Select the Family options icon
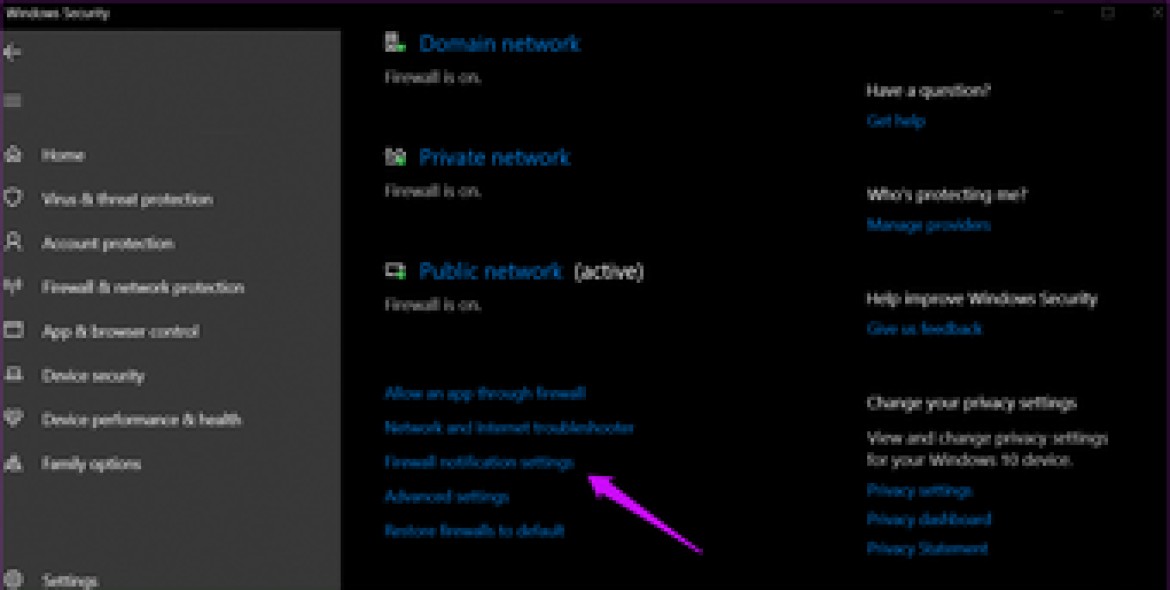The height and width of the screenshot is (590, 1170). pos(14,463)
